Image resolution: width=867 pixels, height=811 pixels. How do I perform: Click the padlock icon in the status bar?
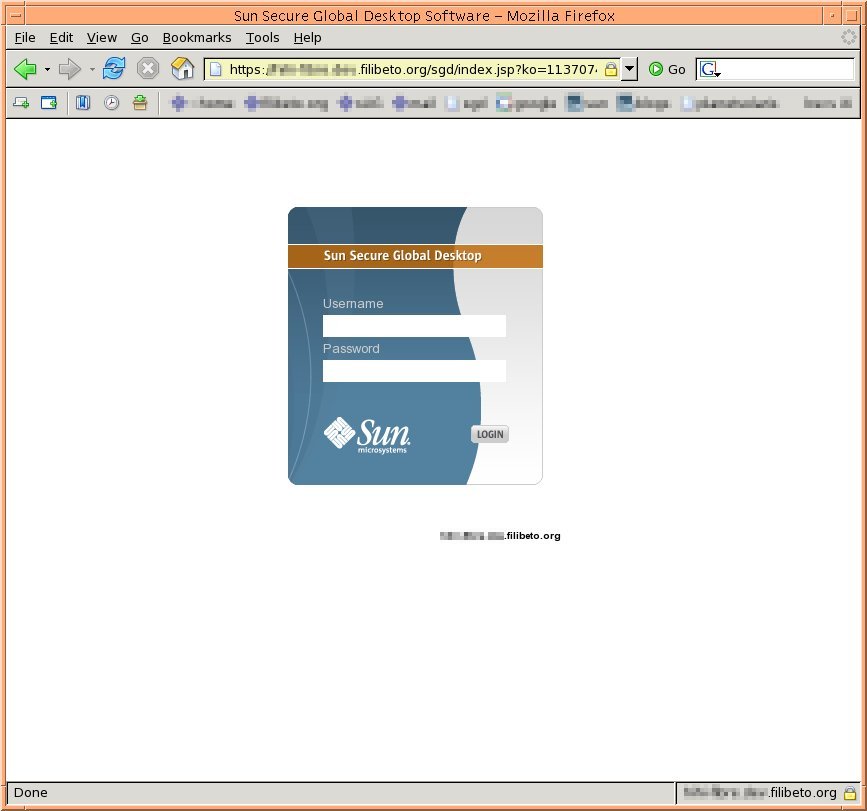(849, 792)
